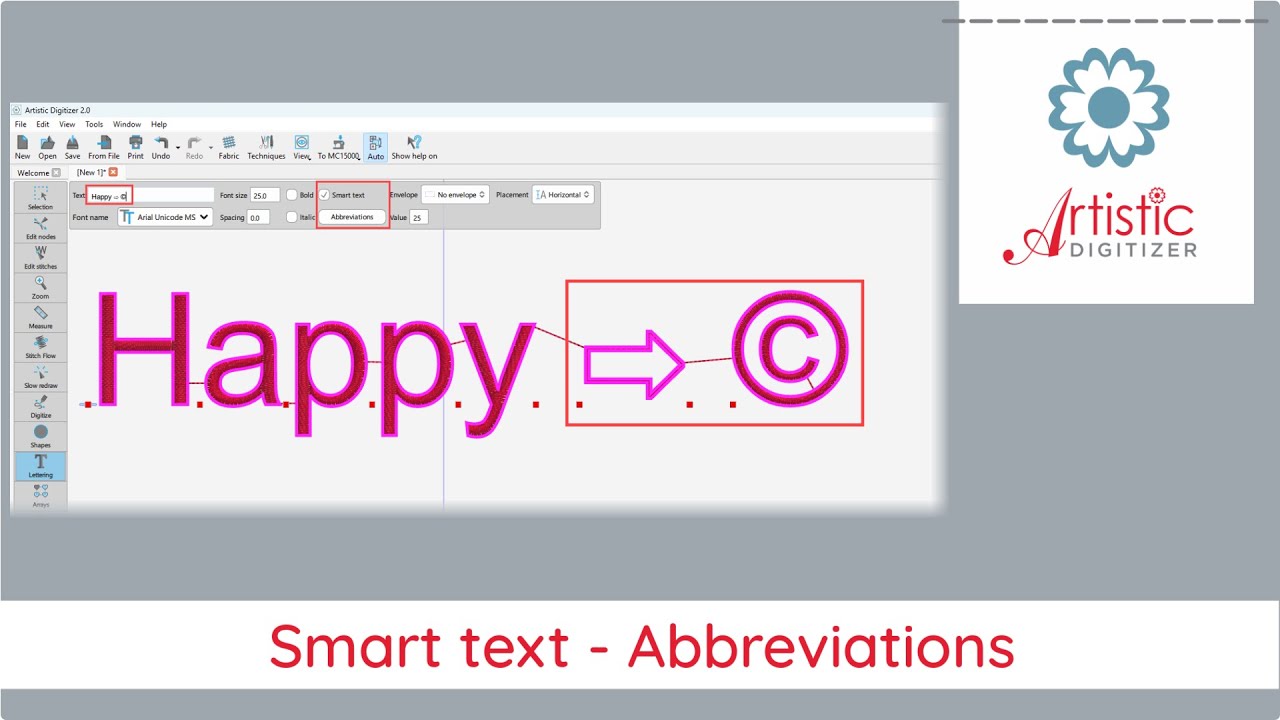This screenshot has height=720, width=1280.
Task: Open the Edit menu
Action: click(x=43, y=124)
